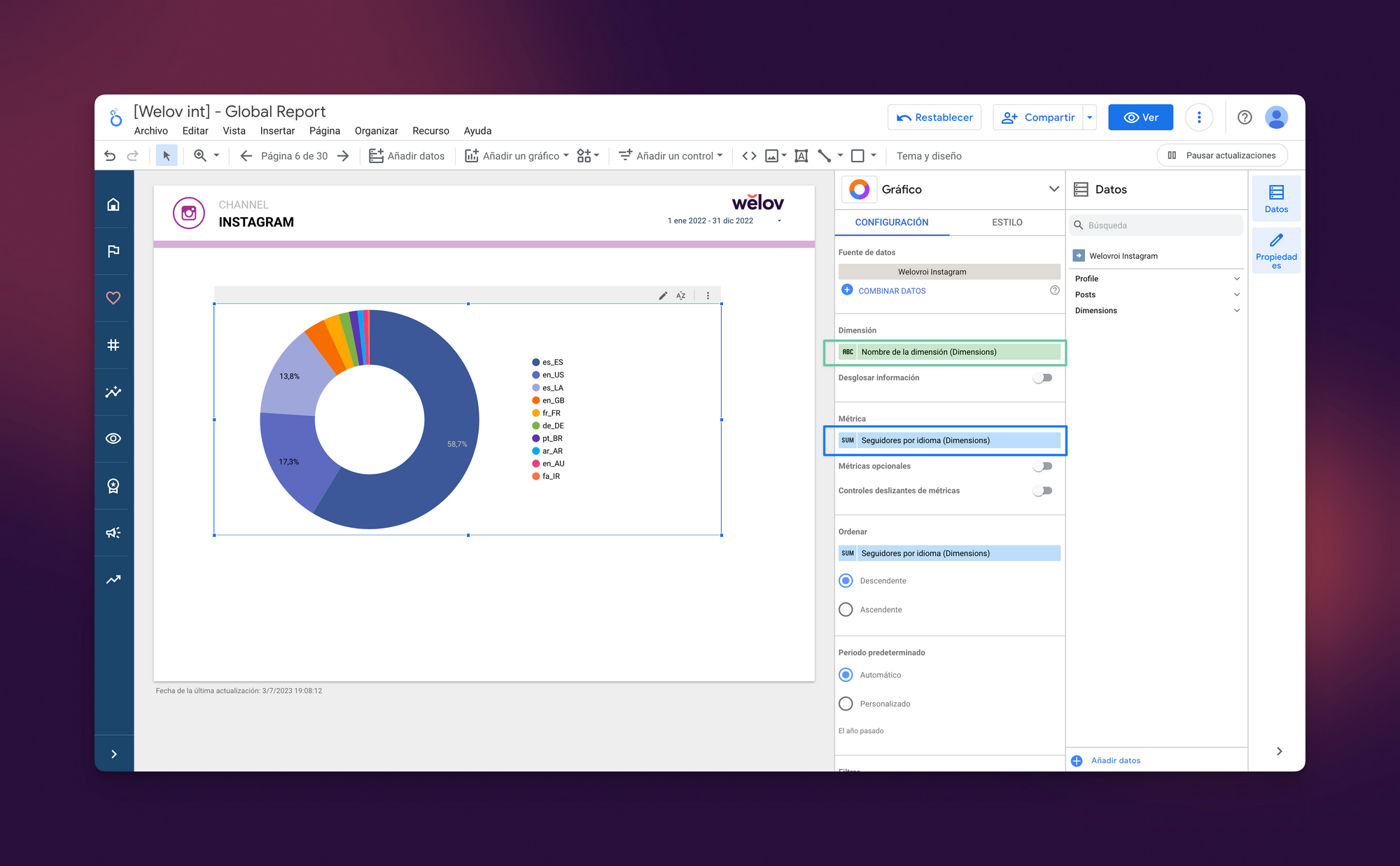This screenshot has width=1400, height=866.
Task: Click the fr_FR legend color dot
Action: [536, 413]
